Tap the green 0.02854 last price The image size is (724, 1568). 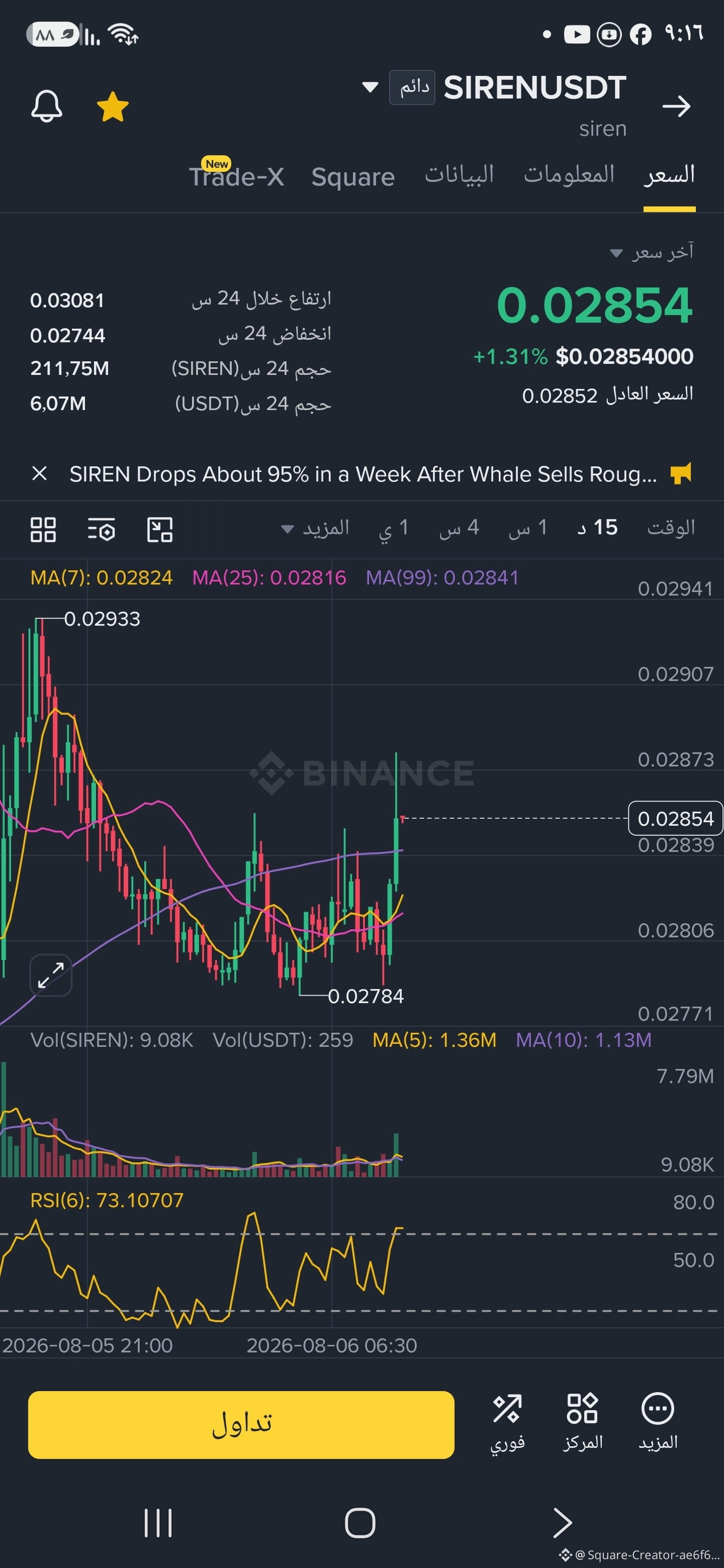595,305
